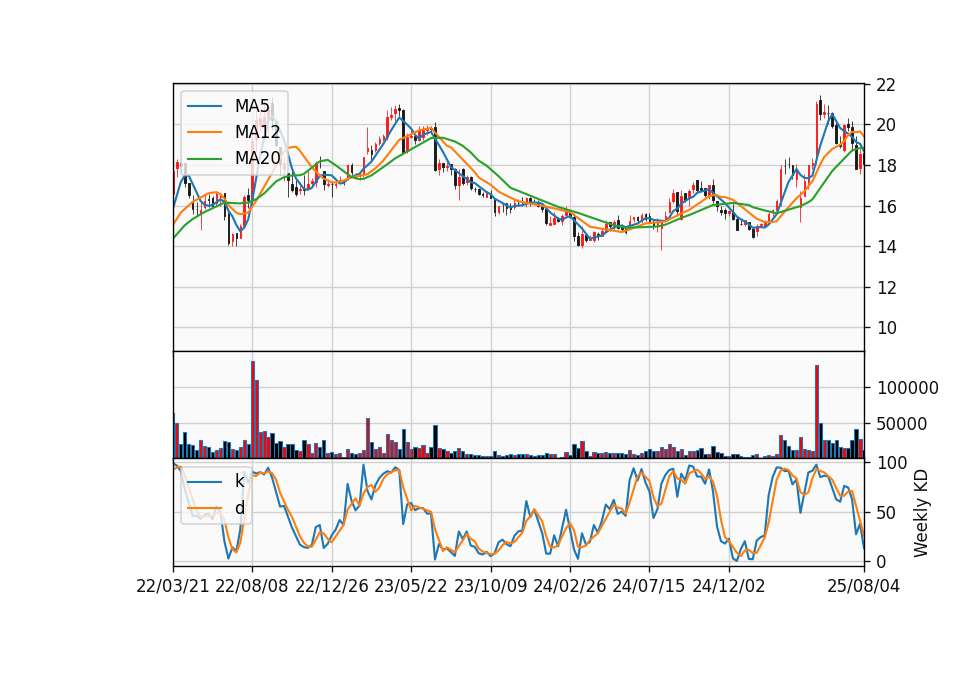
Task: Click the 22/08/08 date label
Action: tap(252, 586)
